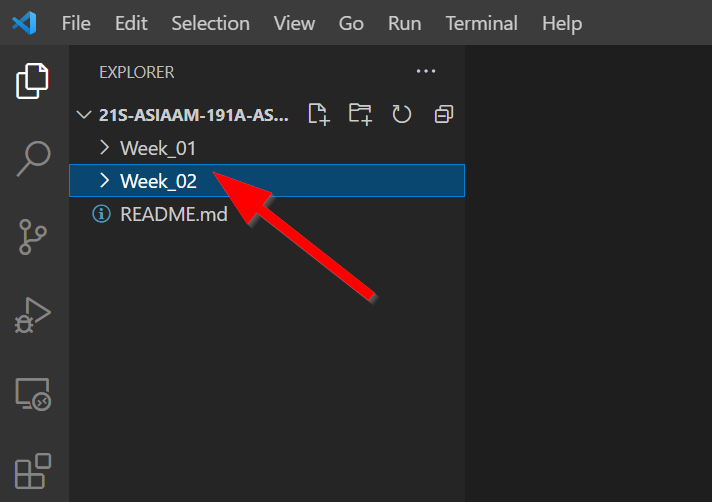Open the Explorer view in activity bar
The height and width of the screenshot is (502, 712).
point(33,81)
